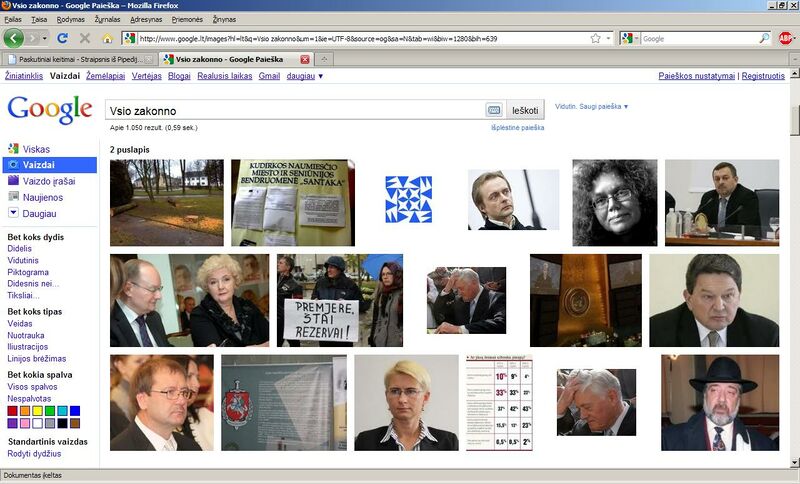Close the 'Vsio zakonno' browser tab
This screenshot has width=800, height=484.
[x=305, y=59]
